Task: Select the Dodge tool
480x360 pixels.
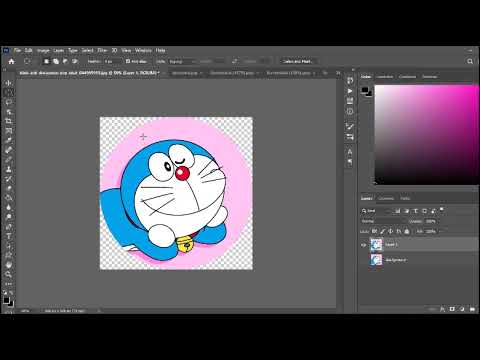Action: coord(9,217)
